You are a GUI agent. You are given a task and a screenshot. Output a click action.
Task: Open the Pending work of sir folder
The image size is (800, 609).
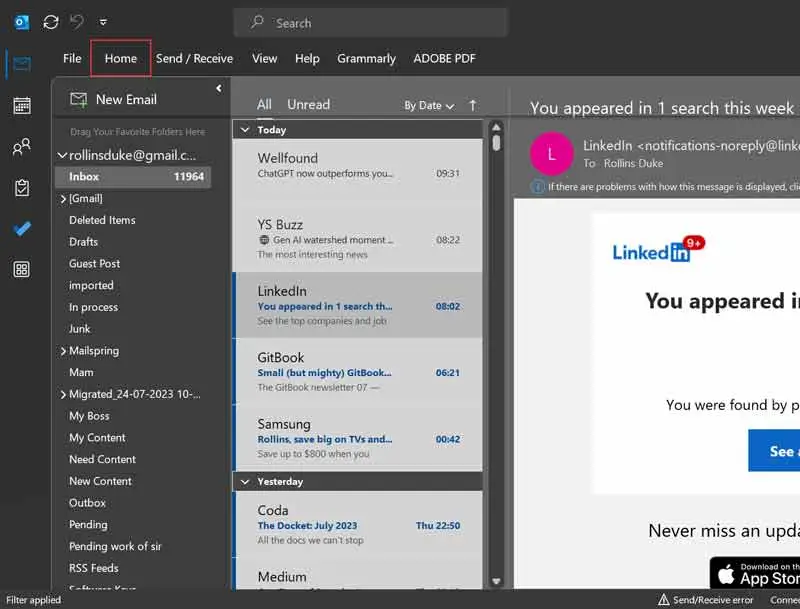point(115,546)
